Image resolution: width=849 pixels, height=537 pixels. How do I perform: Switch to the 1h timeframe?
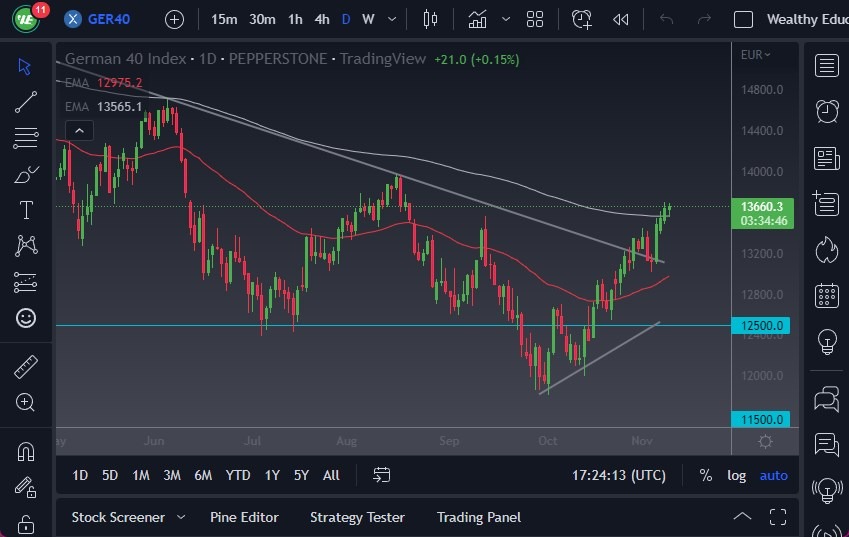[295, 19]
